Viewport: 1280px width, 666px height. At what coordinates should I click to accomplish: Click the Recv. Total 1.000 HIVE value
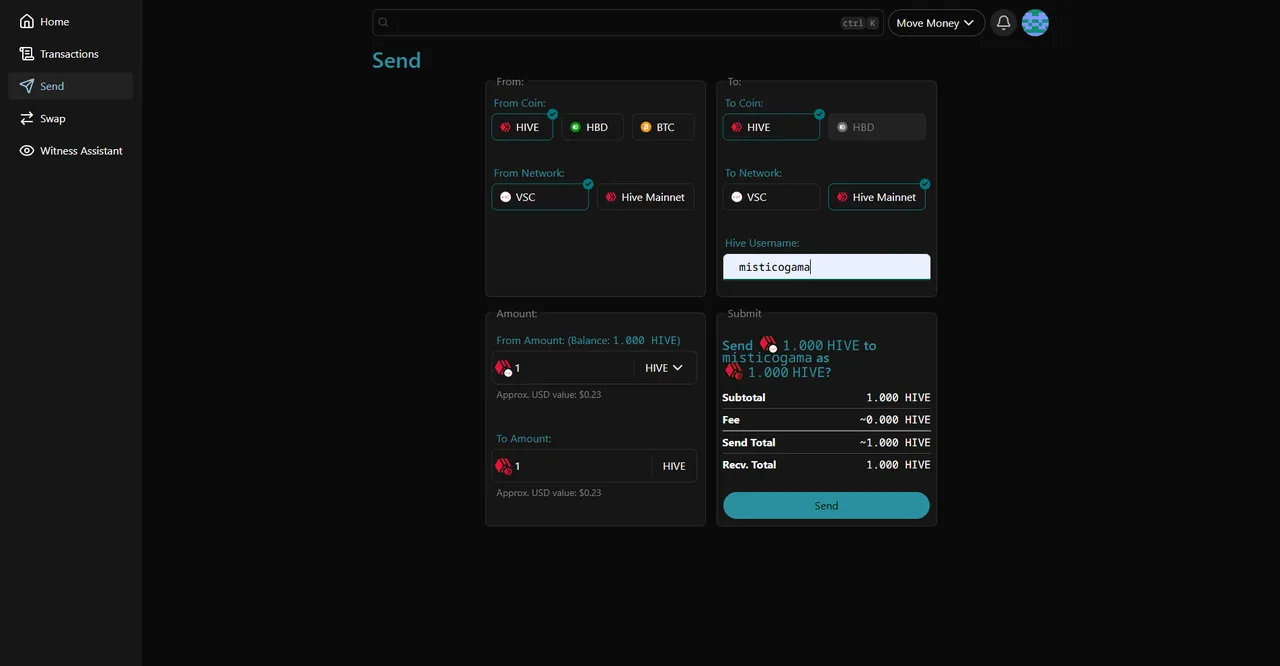tap(898, 465)
